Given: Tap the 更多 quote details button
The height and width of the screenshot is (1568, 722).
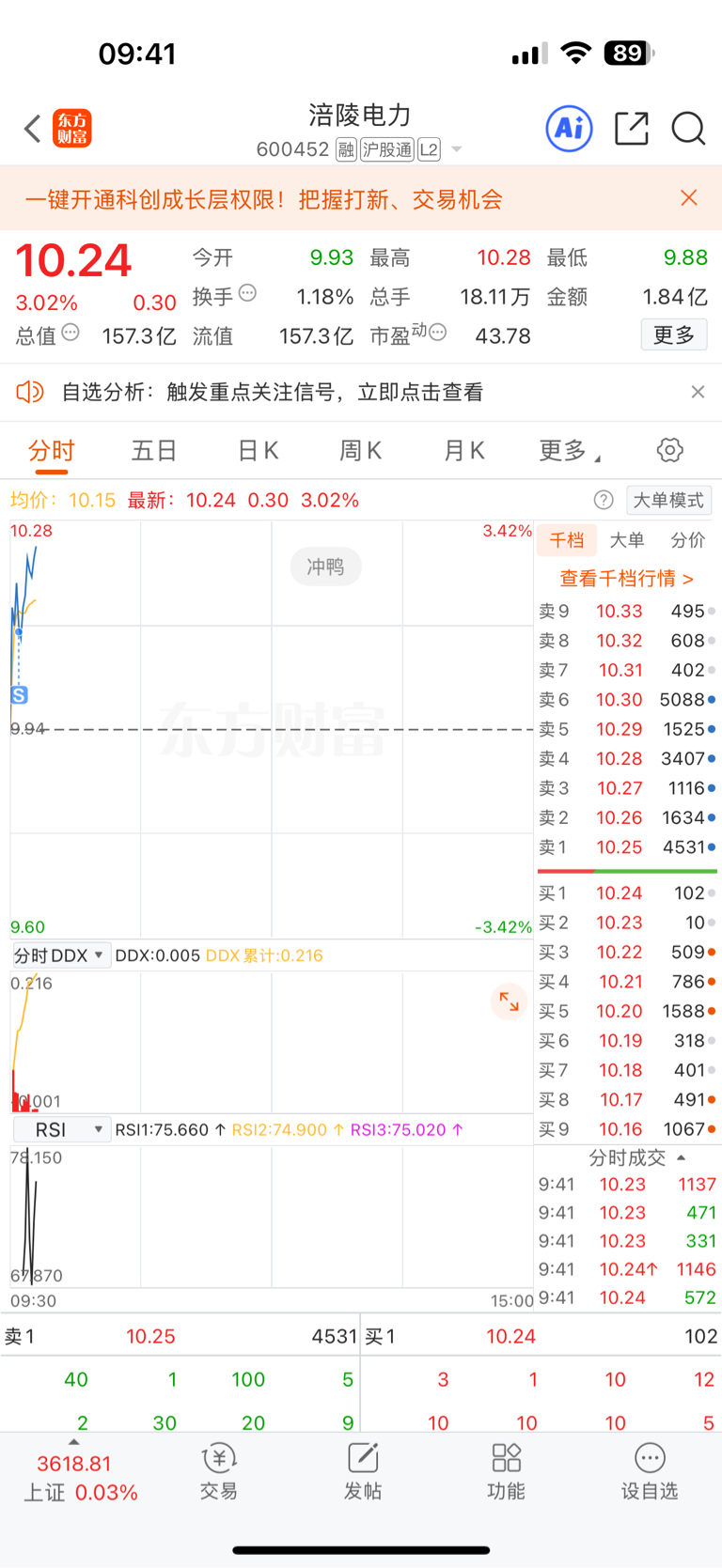Looking at the screenshot, I should (x=674, y=335).
